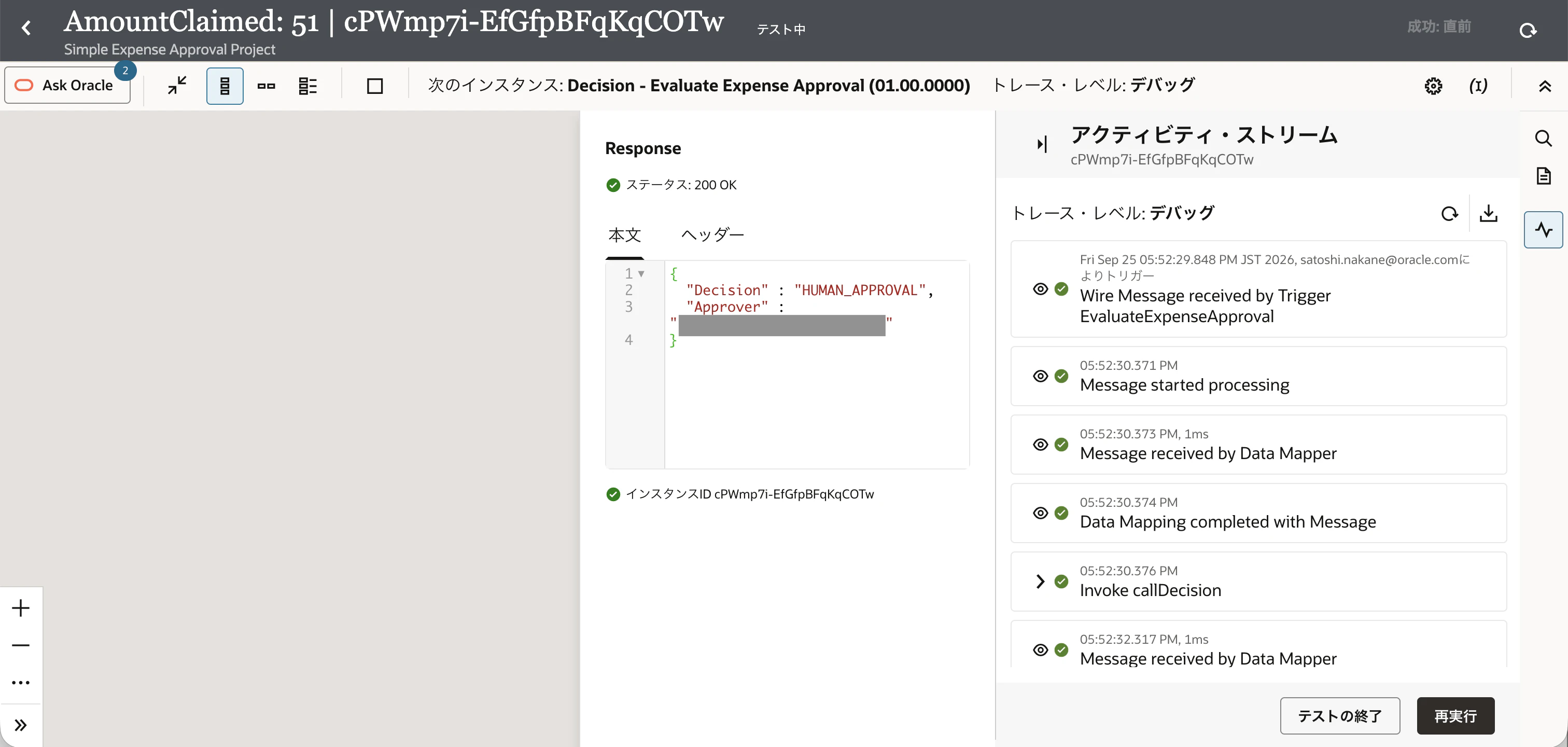Zoom out on the canvas

click(21, 645)
